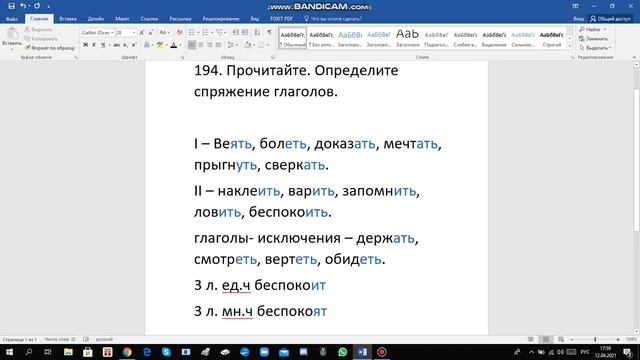Viewport: 640px width, 360px height.
Task: Switch to the Ссылки tab
Action: [149, 19]
